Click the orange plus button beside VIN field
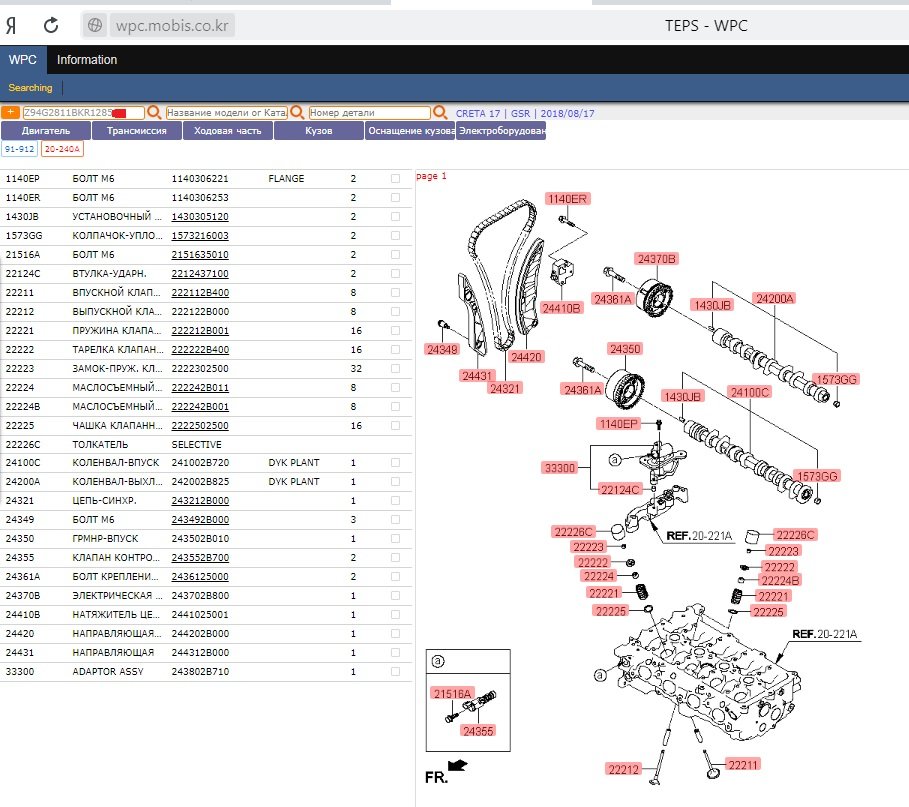 (x=10, y=112)
